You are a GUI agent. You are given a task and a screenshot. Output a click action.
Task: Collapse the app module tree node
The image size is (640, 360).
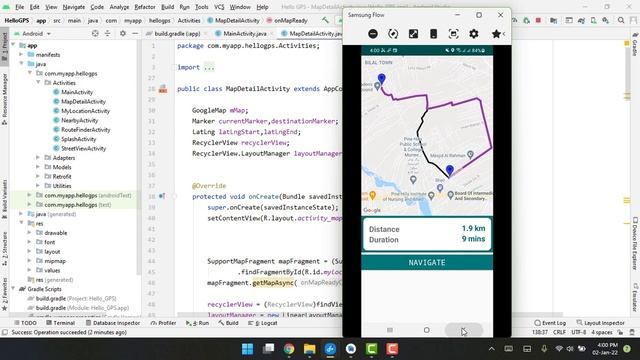[13, 45]
